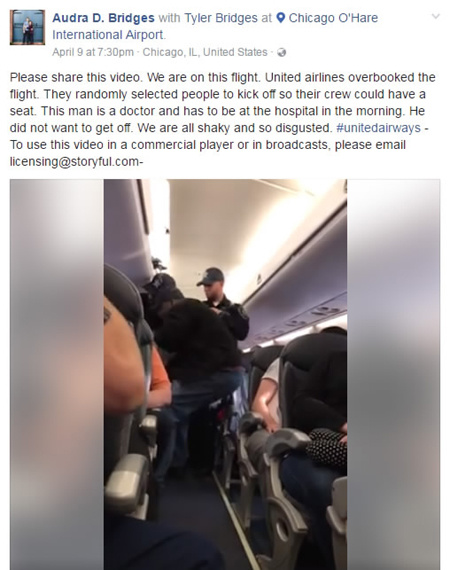Open Chicago O'Hare International Airport page
This screenshot has width=450, height=570.
click(215, 26)
